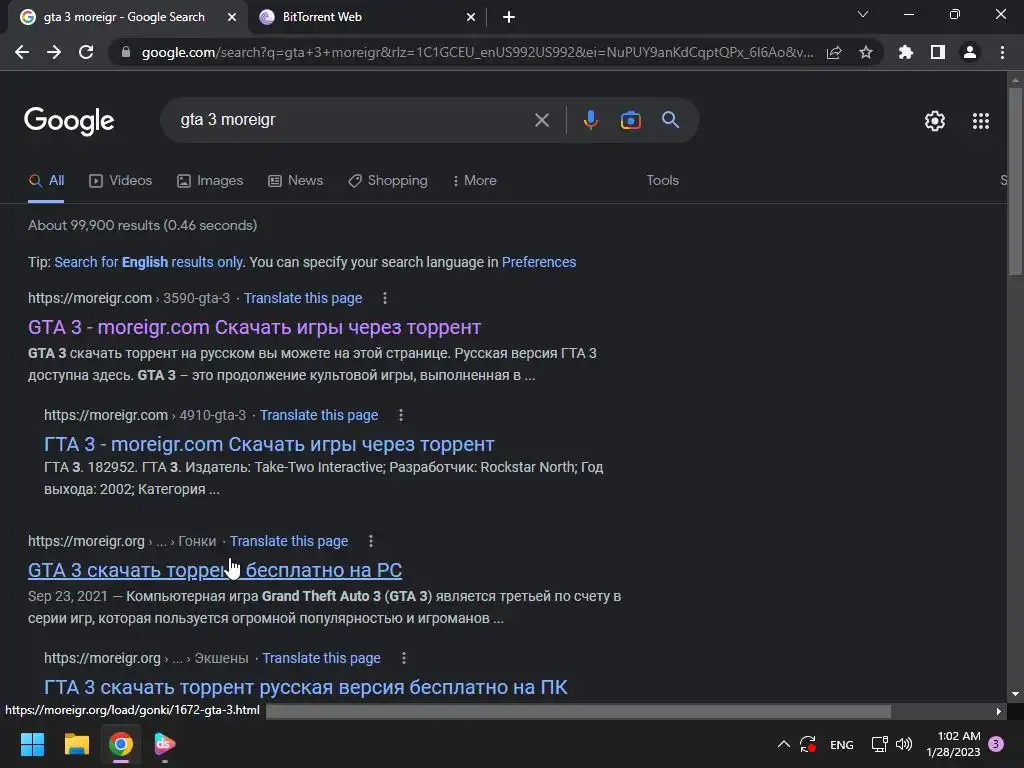This screenshot has height=768, width=1024.
Task: Open Google quick settings gear
Action: [935, 121]
